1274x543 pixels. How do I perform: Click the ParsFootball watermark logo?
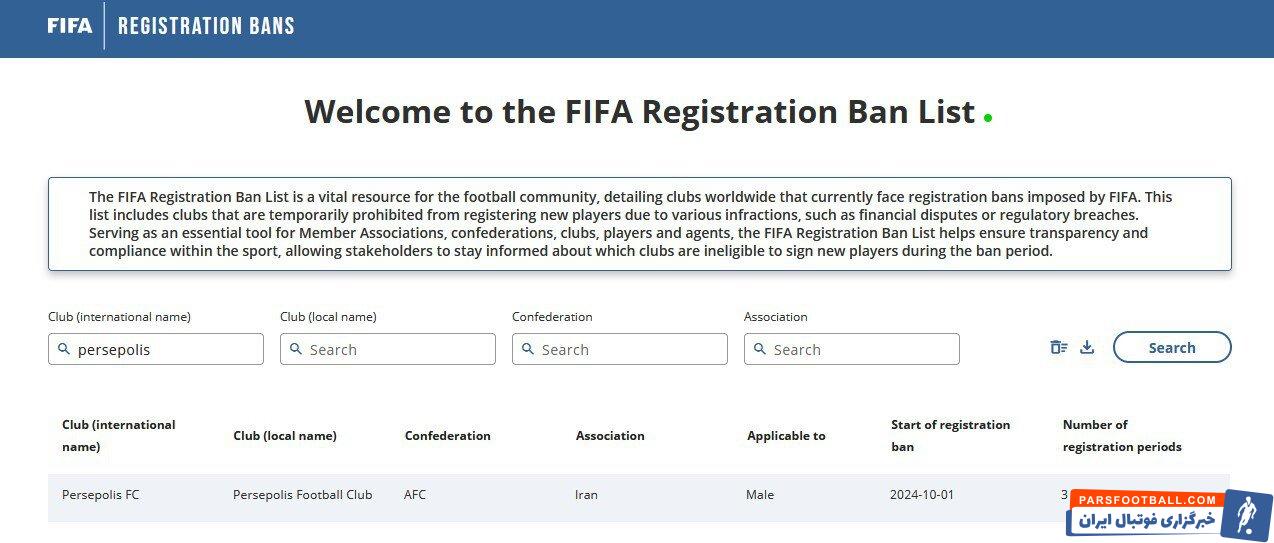(1168, 513)
